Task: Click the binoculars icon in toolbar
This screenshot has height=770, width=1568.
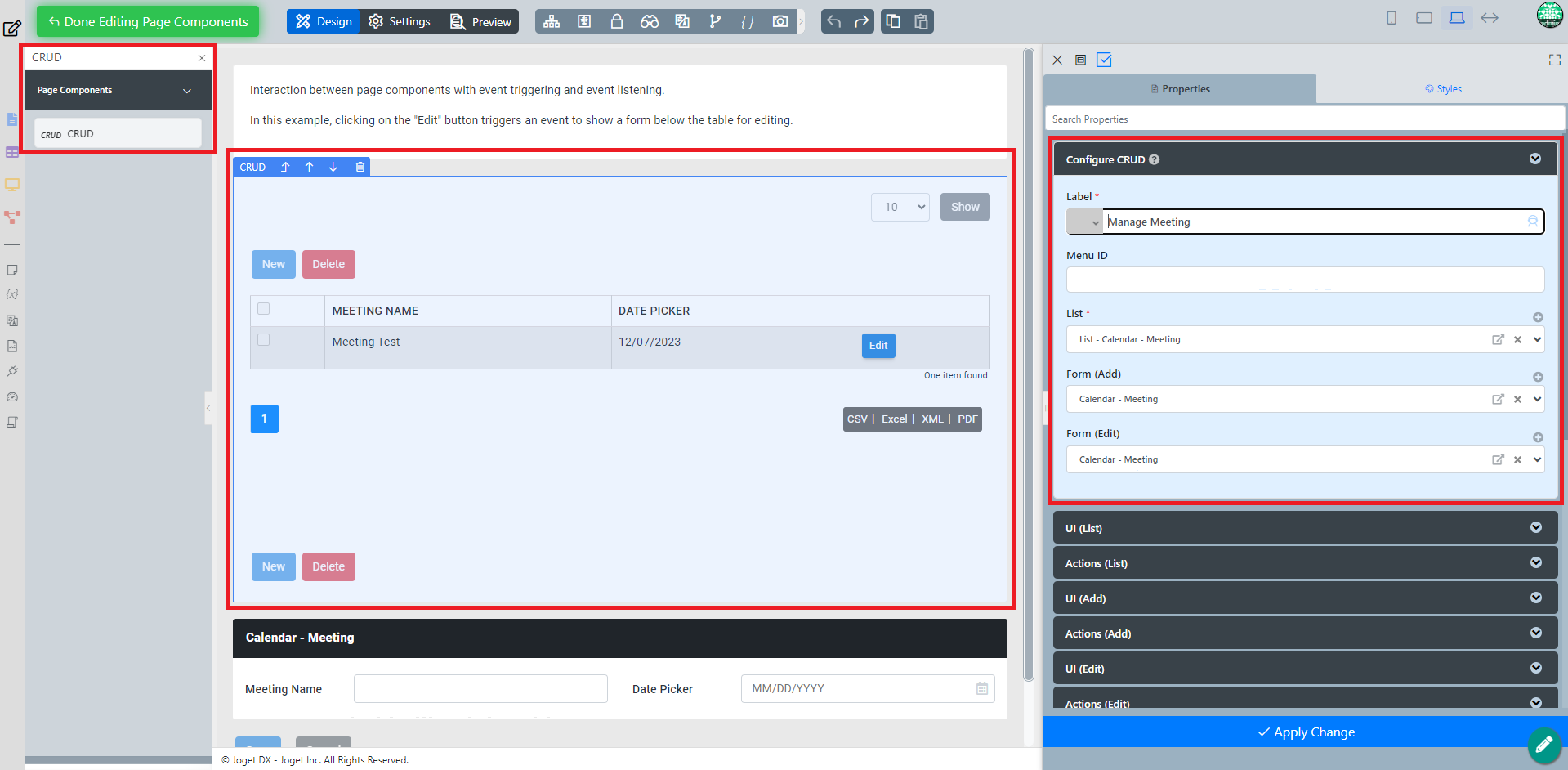Action: pyautogui.click(x=650, y=21)
